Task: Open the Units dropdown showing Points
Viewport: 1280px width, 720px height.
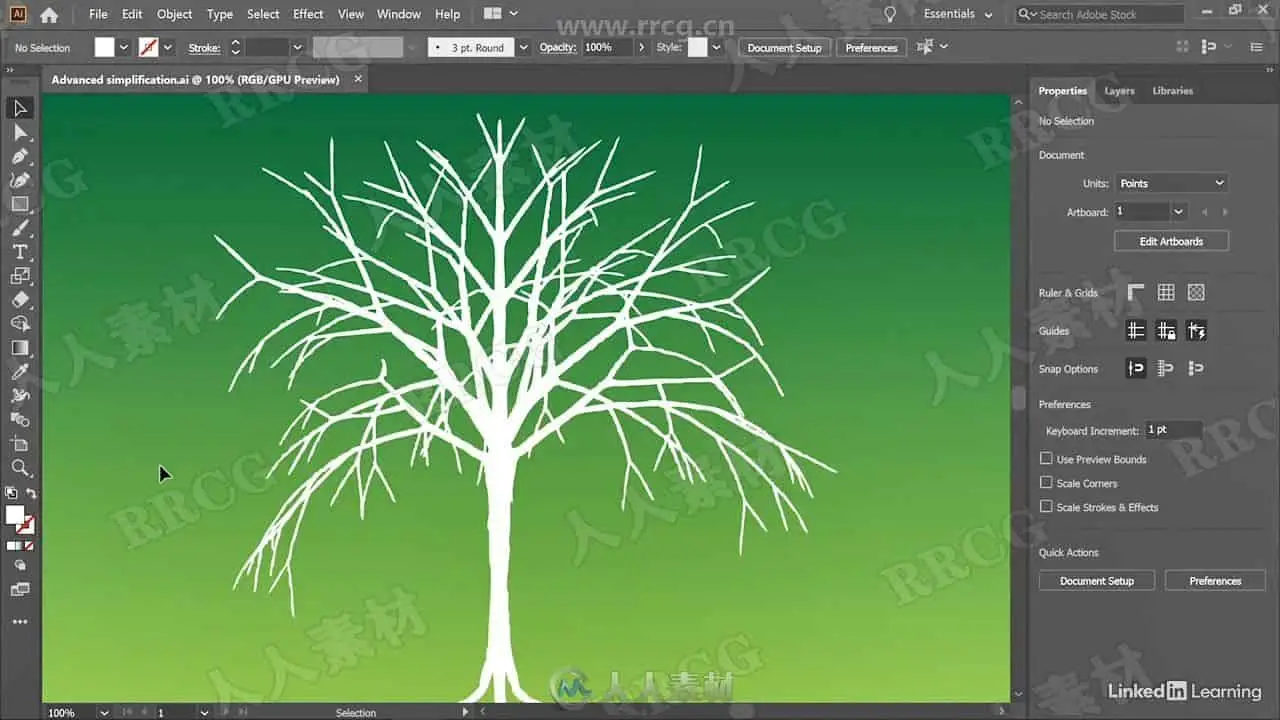Action: (1171, 183)
